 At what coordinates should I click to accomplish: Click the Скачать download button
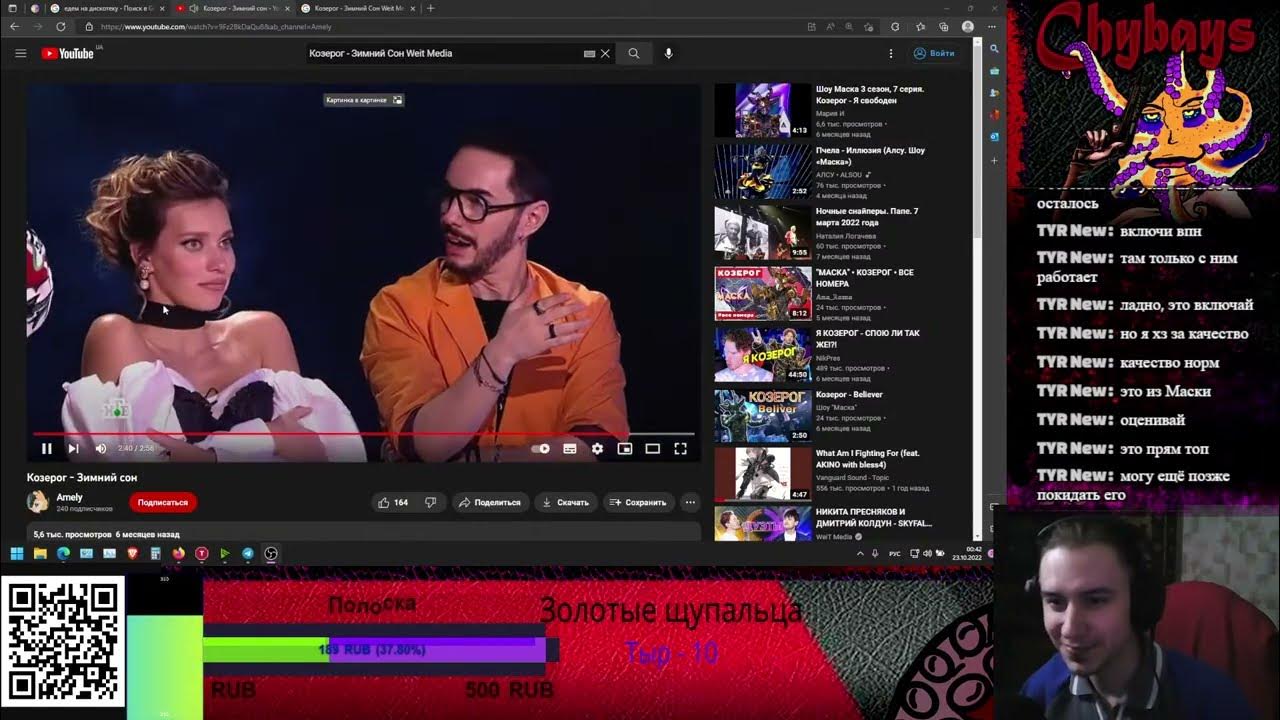pyautogui.click(x=565, y=502)
